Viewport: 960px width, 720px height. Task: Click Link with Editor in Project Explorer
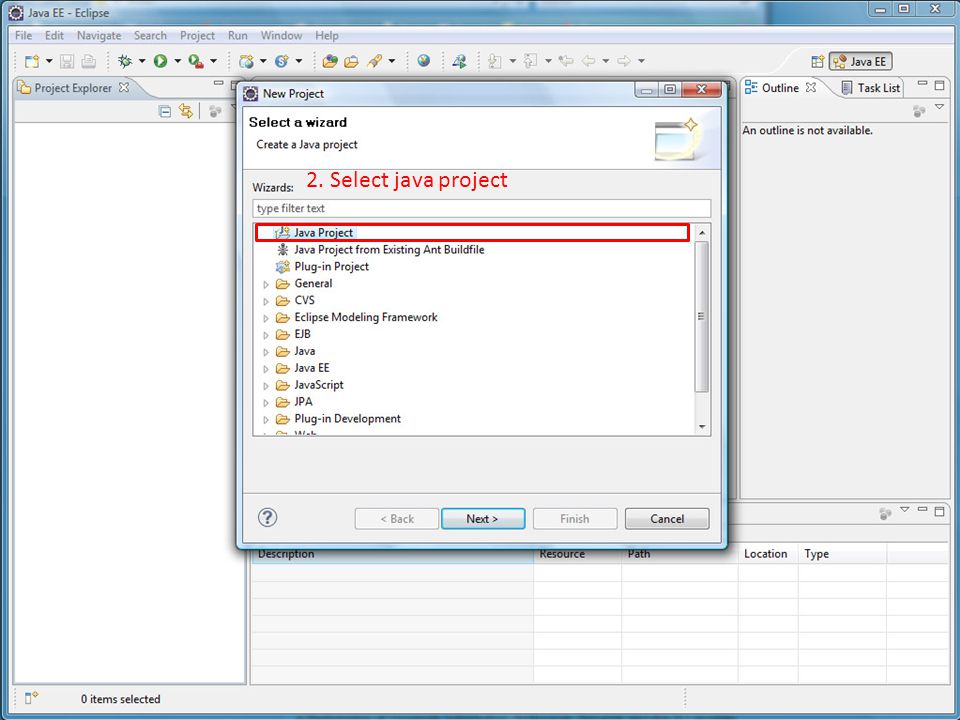click(186, 111)
